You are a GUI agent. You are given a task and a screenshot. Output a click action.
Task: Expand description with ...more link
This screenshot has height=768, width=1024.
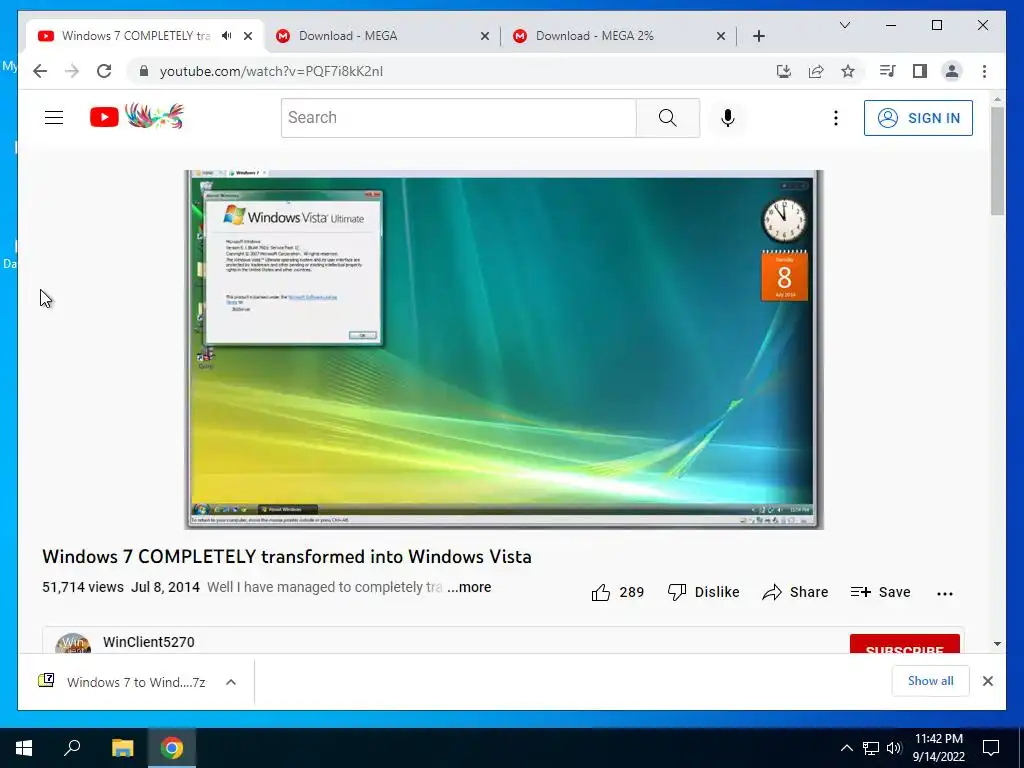coord(469,587)
